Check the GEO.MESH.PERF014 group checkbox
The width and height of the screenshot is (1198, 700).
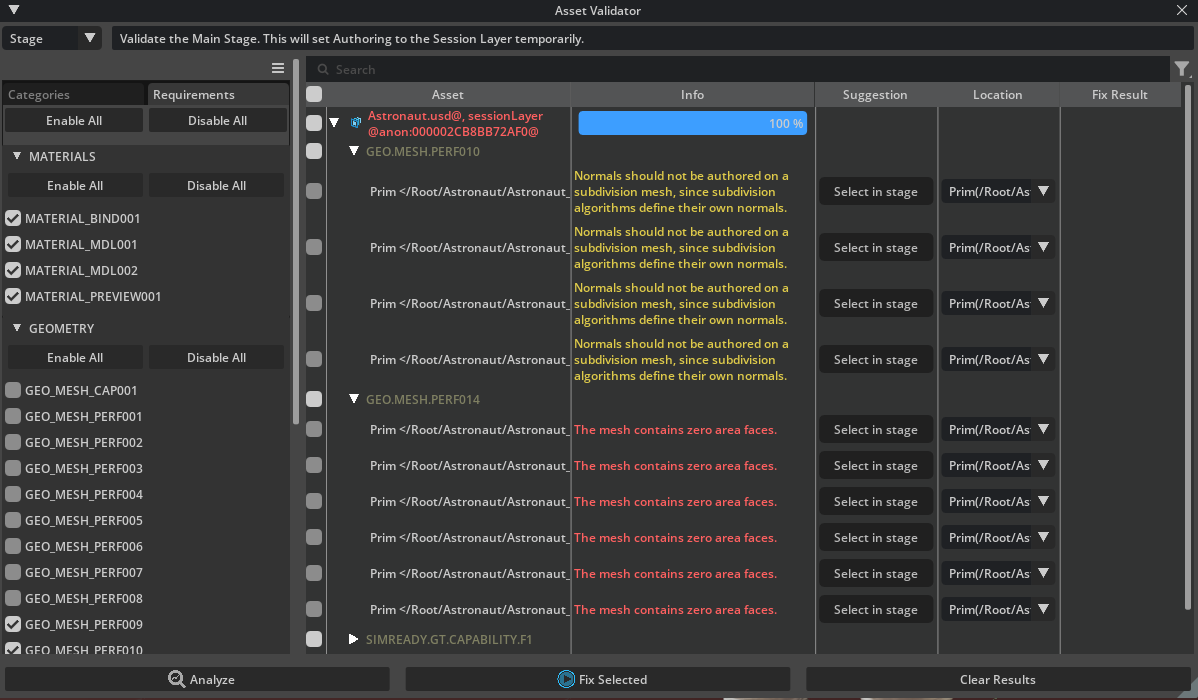coord(314,399)
